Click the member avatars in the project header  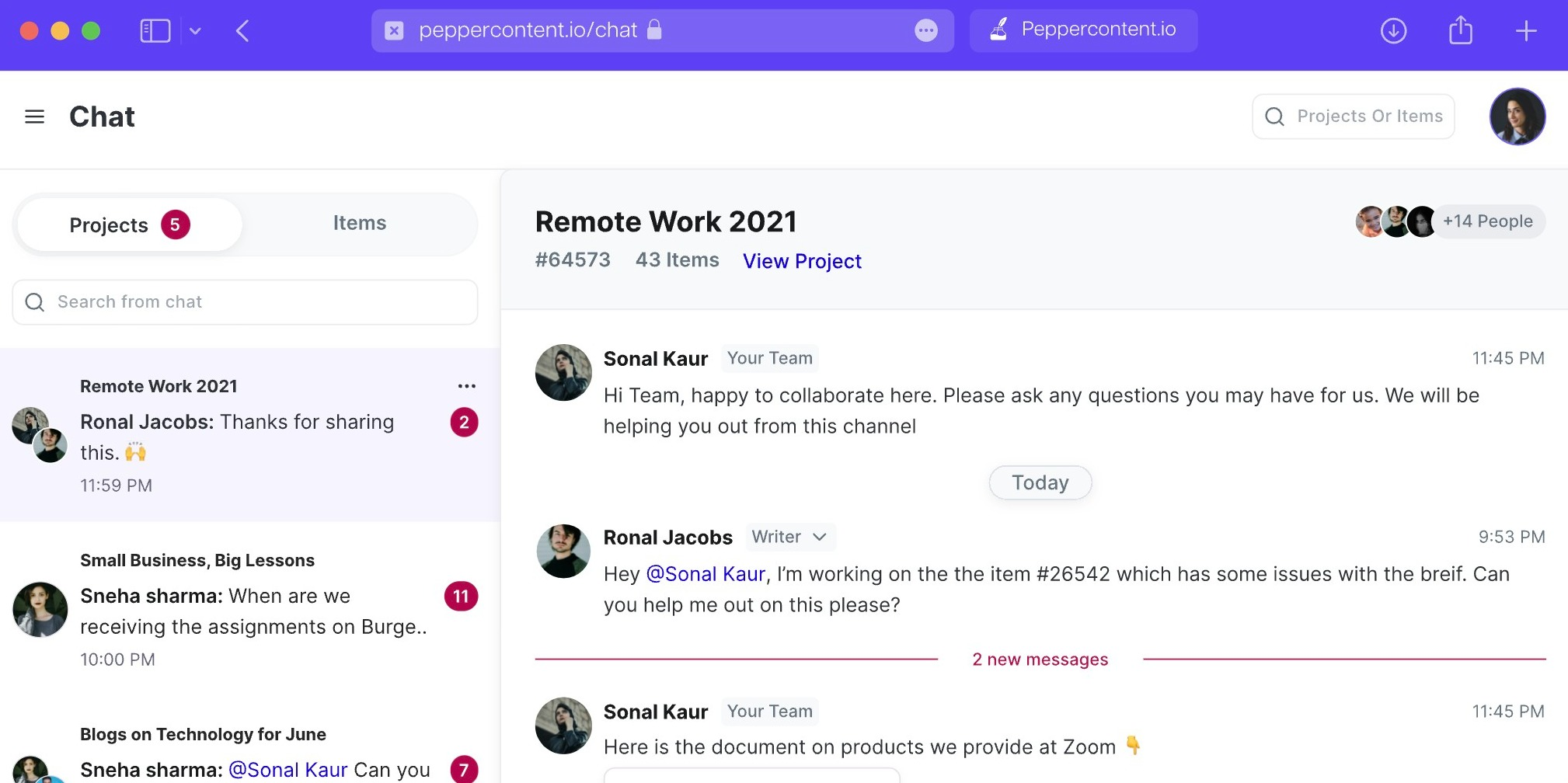[x=1396, y=221]
